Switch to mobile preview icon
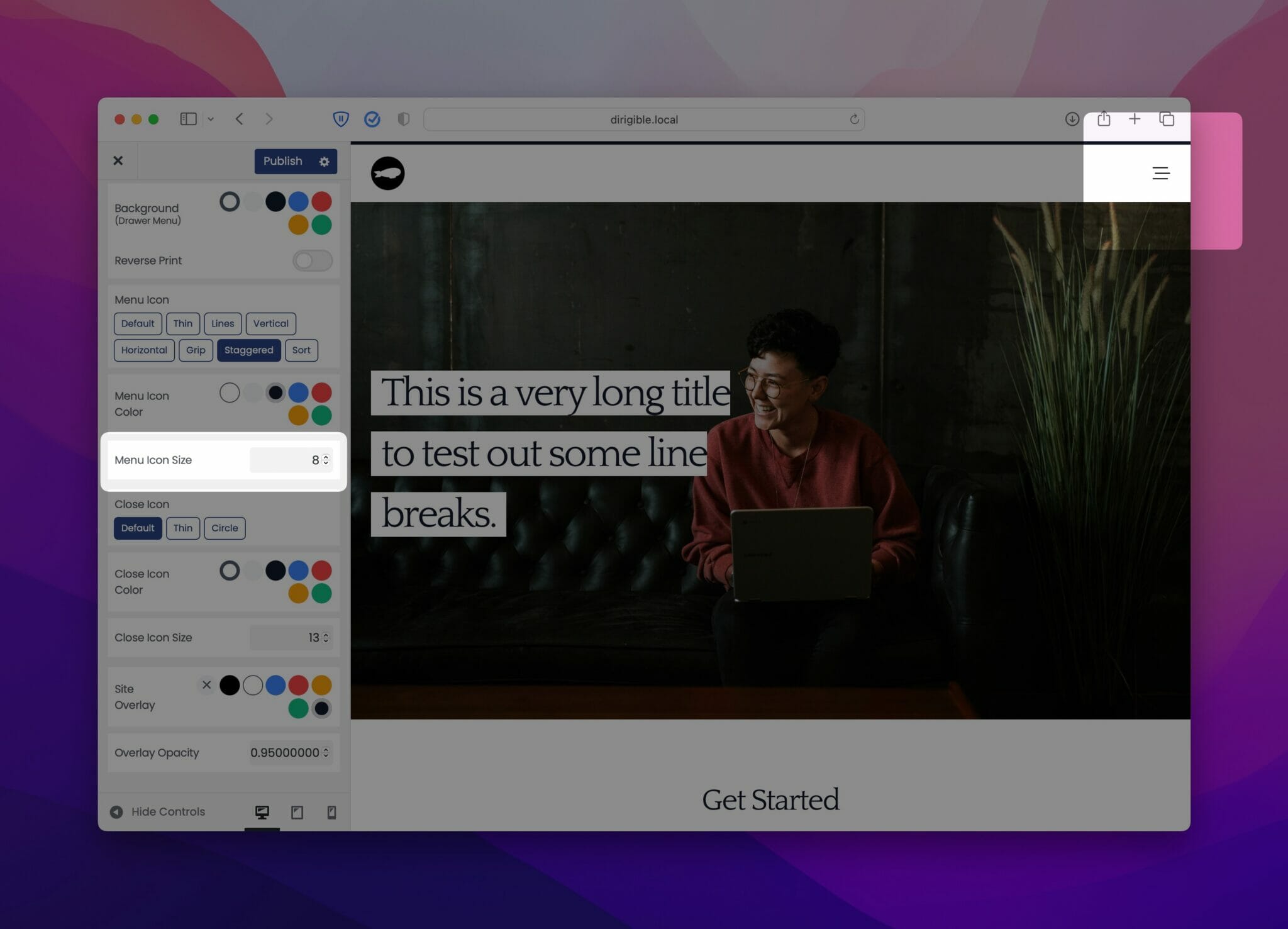The height and width of the screenshot is (929, 1288). [331, 812]
